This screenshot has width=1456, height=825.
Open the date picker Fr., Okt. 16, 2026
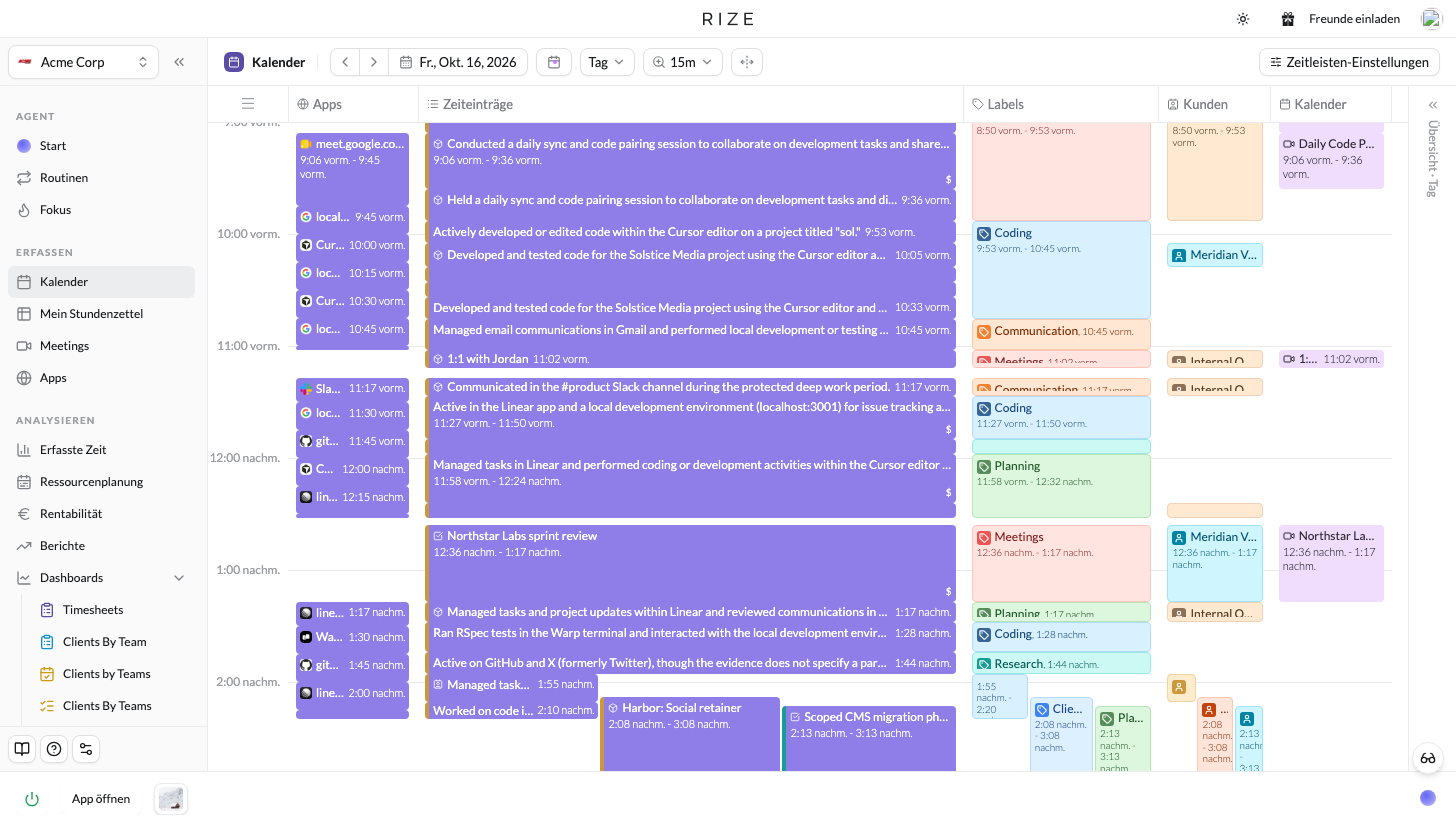(x=458, y=62)
